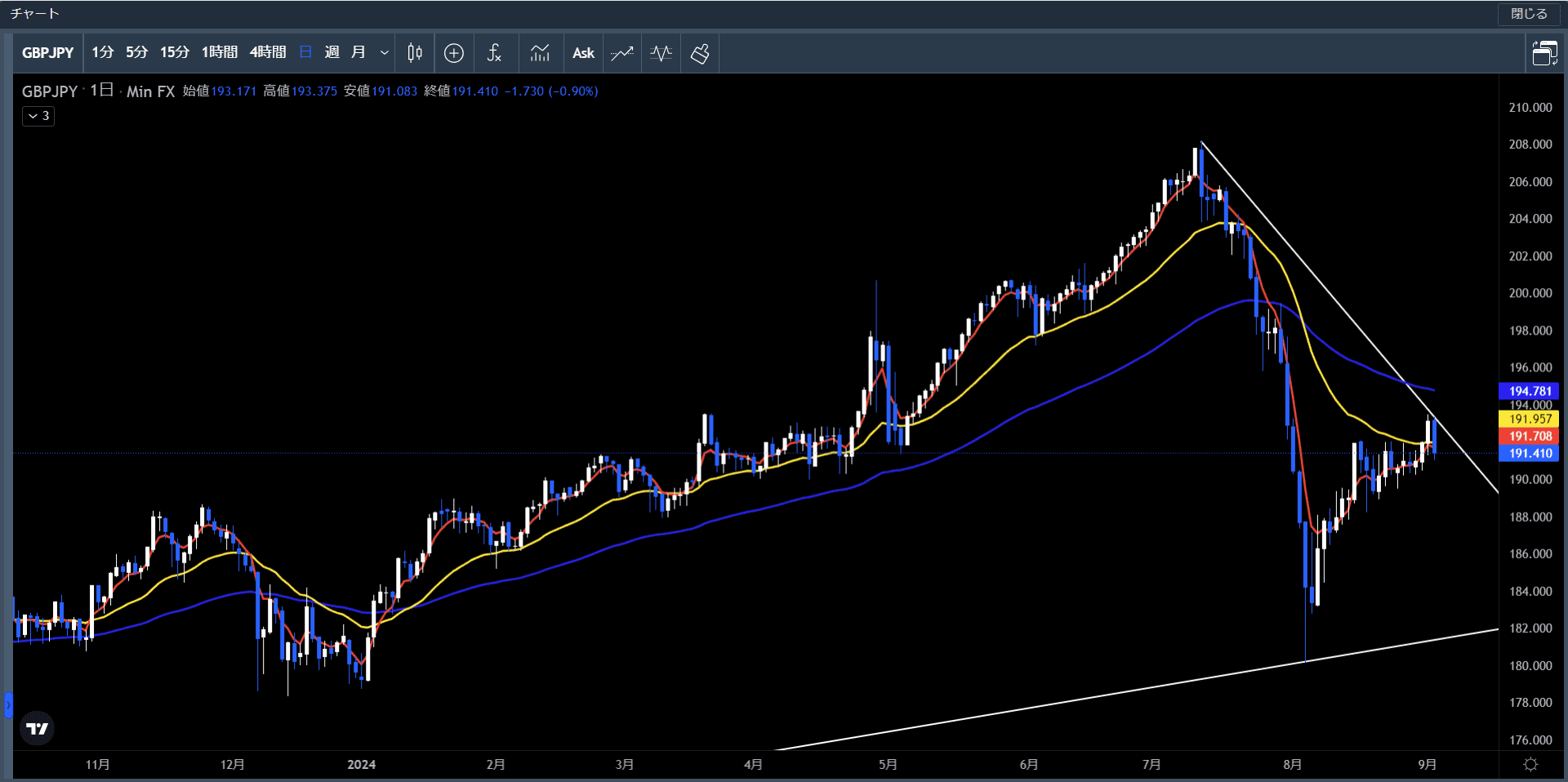Toggle the Ask price button
Viewport: 1568px width, 782px height.
(583, 53)
